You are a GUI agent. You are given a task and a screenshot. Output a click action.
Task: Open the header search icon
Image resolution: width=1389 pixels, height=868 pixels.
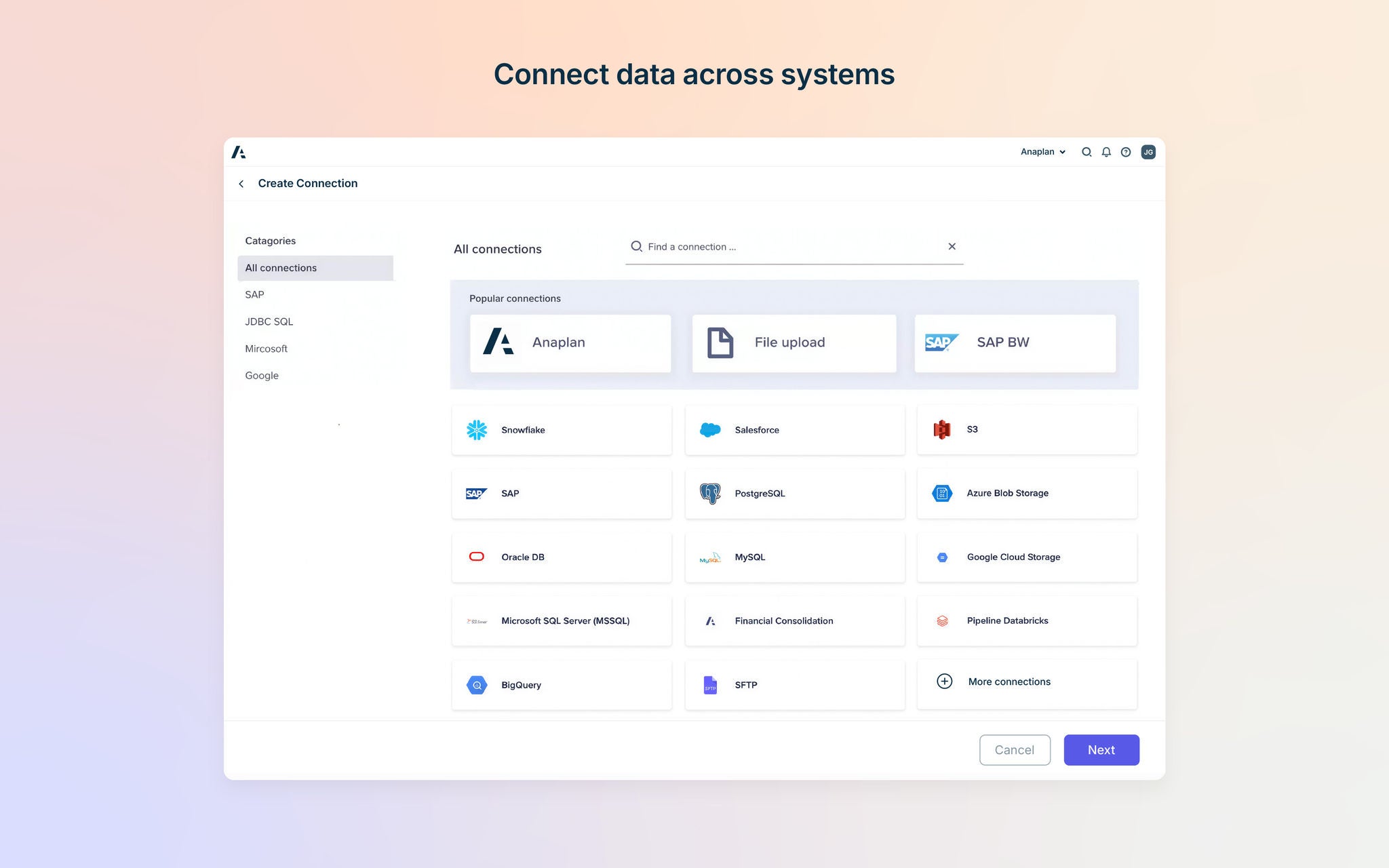coord(1087,152)
